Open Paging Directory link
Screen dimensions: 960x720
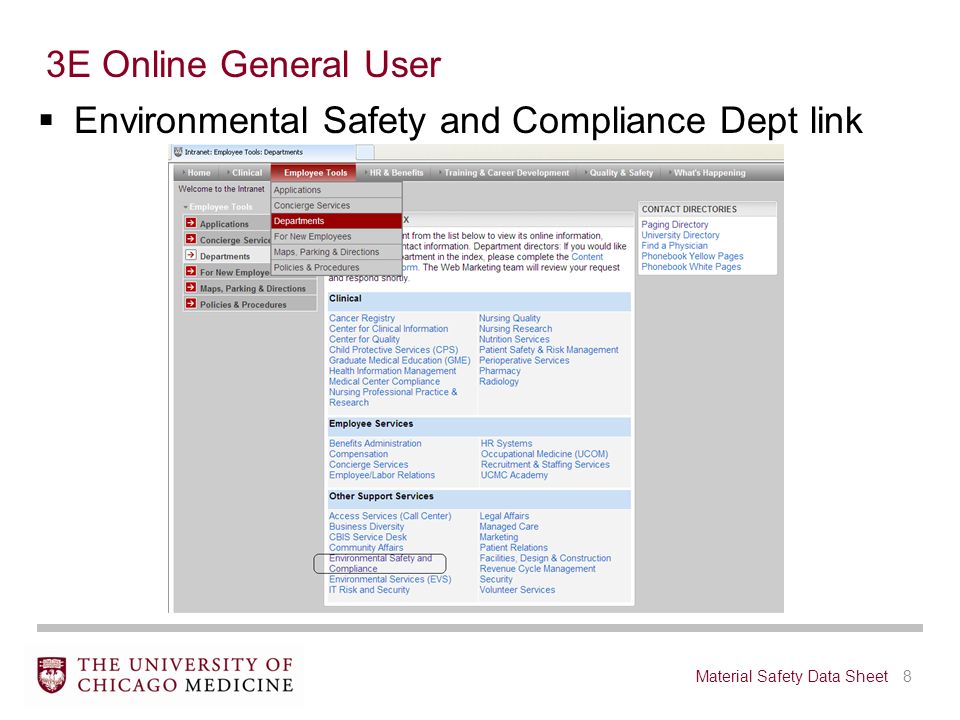tap(675, 225)
